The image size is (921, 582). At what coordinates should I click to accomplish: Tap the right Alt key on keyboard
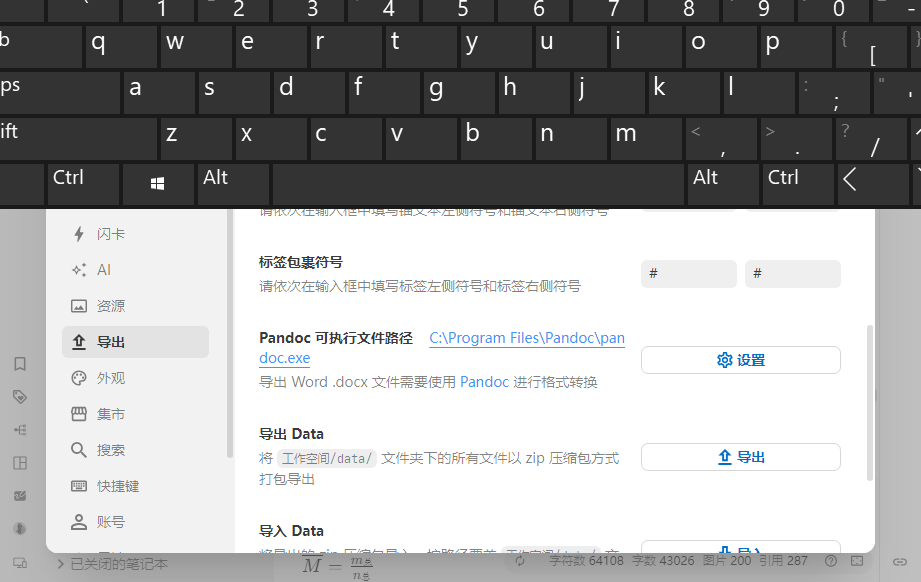point(722,184)
